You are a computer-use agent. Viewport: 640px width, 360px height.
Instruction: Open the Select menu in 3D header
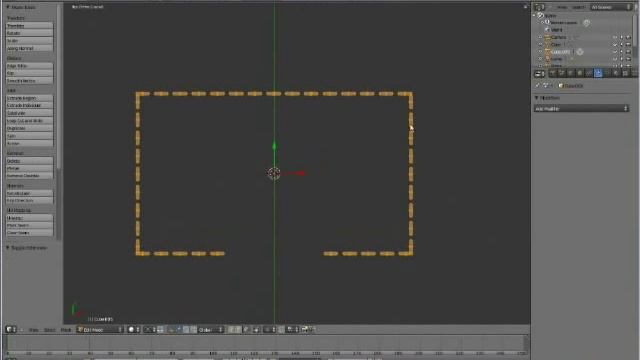point(50,330)
